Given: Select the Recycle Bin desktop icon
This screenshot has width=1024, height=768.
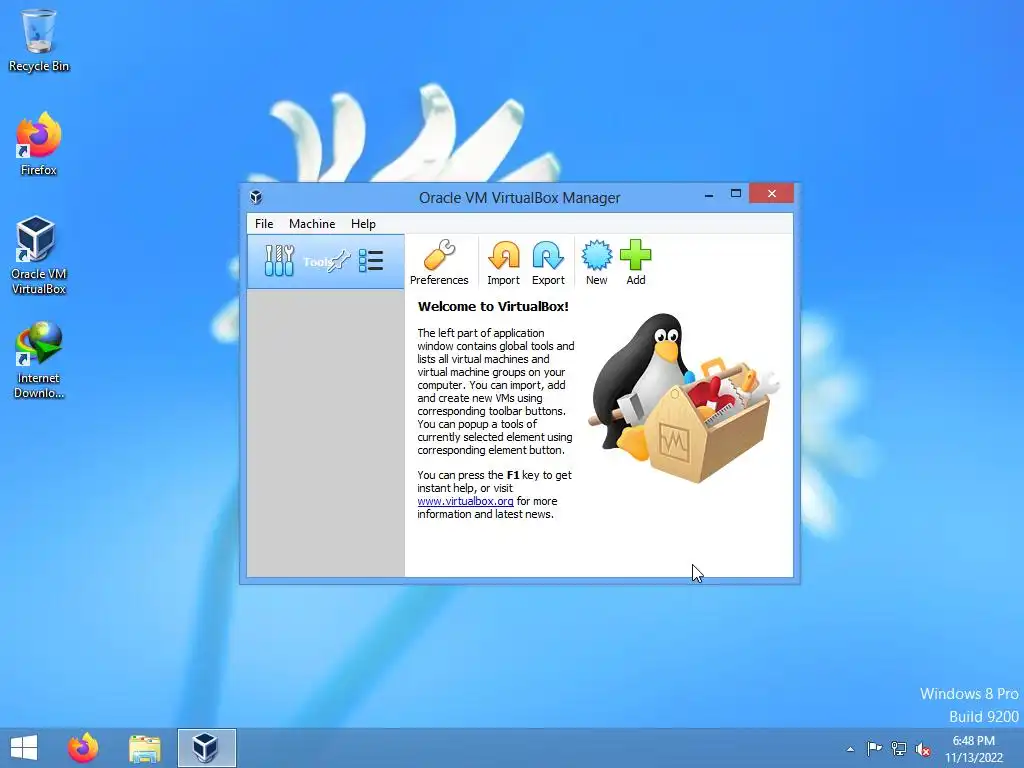Looking at the screenshot, I should tap(39, 40).
